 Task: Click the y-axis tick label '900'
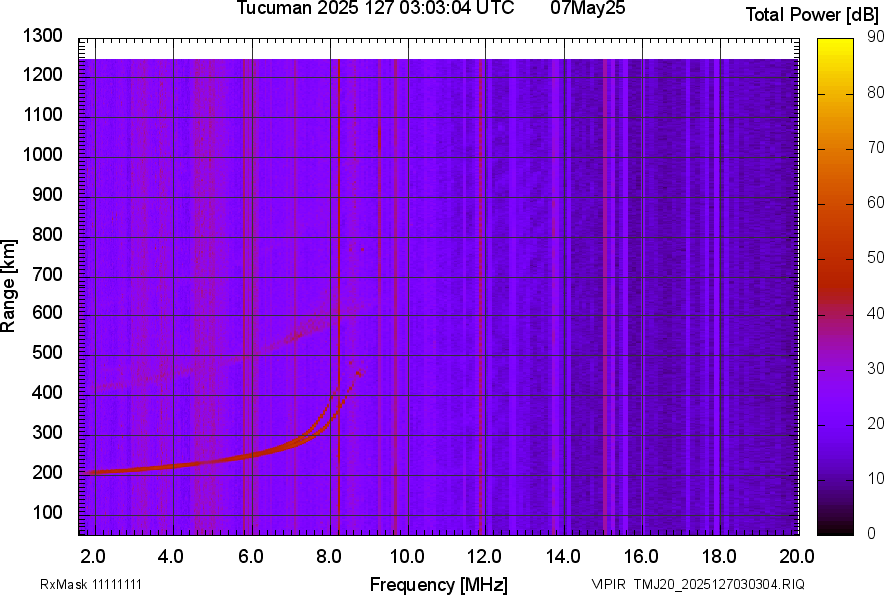point(47,194)
